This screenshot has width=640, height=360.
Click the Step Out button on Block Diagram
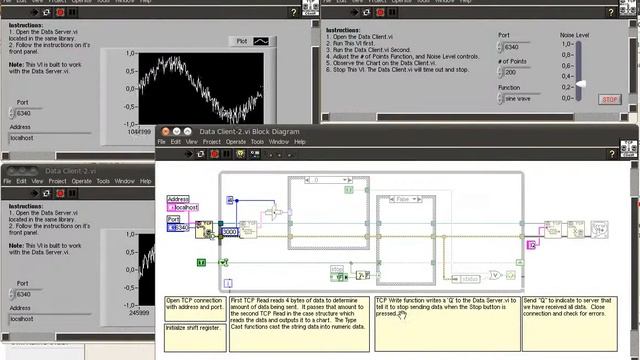[x=289, y=155]
